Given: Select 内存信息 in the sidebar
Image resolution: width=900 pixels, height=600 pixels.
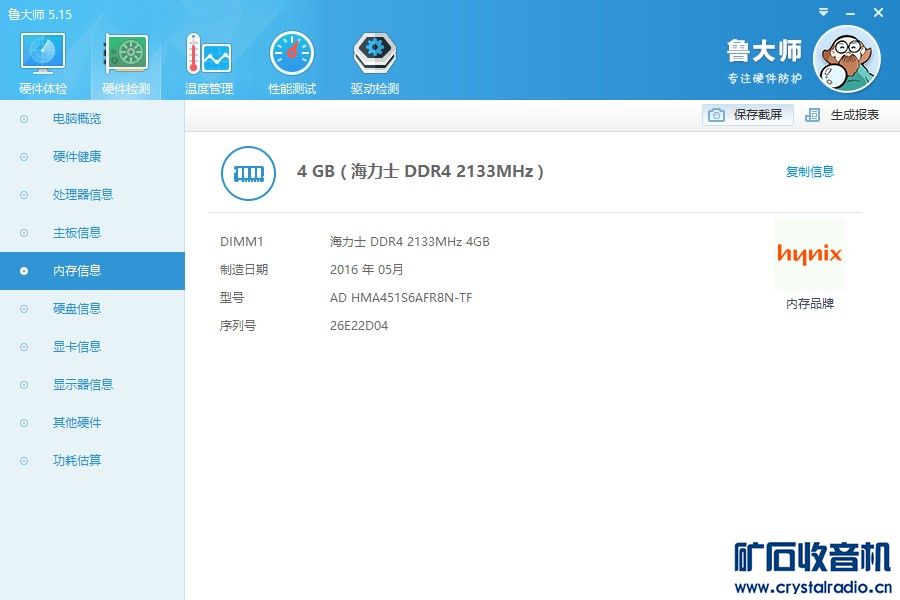Looking at the screenshot, I should coord(92,270).
